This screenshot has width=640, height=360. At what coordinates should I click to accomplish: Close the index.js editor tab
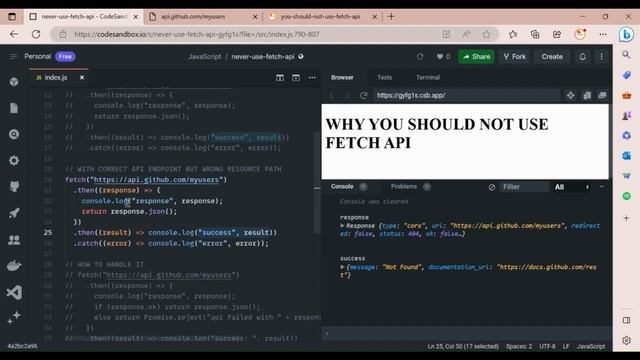click(82, 78)
